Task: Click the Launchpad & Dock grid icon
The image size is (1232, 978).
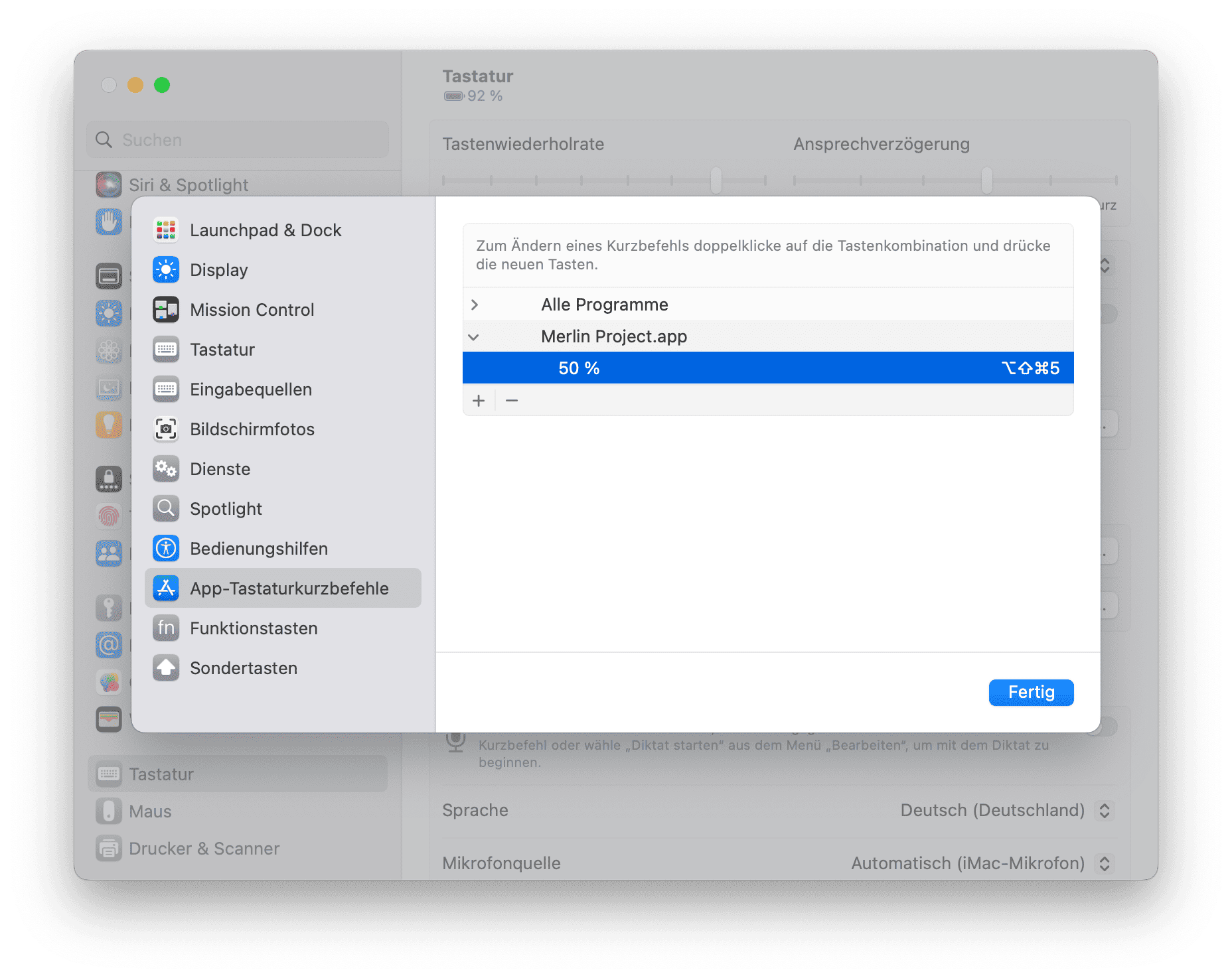Action: [166, 230]
